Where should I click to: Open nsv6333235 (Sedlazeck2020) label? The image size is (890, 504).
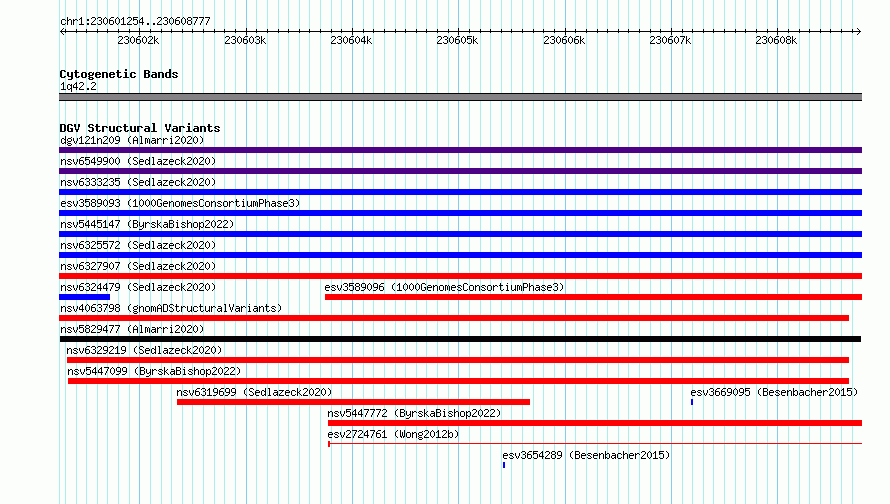pyautogui.click(x=138, y=182)
